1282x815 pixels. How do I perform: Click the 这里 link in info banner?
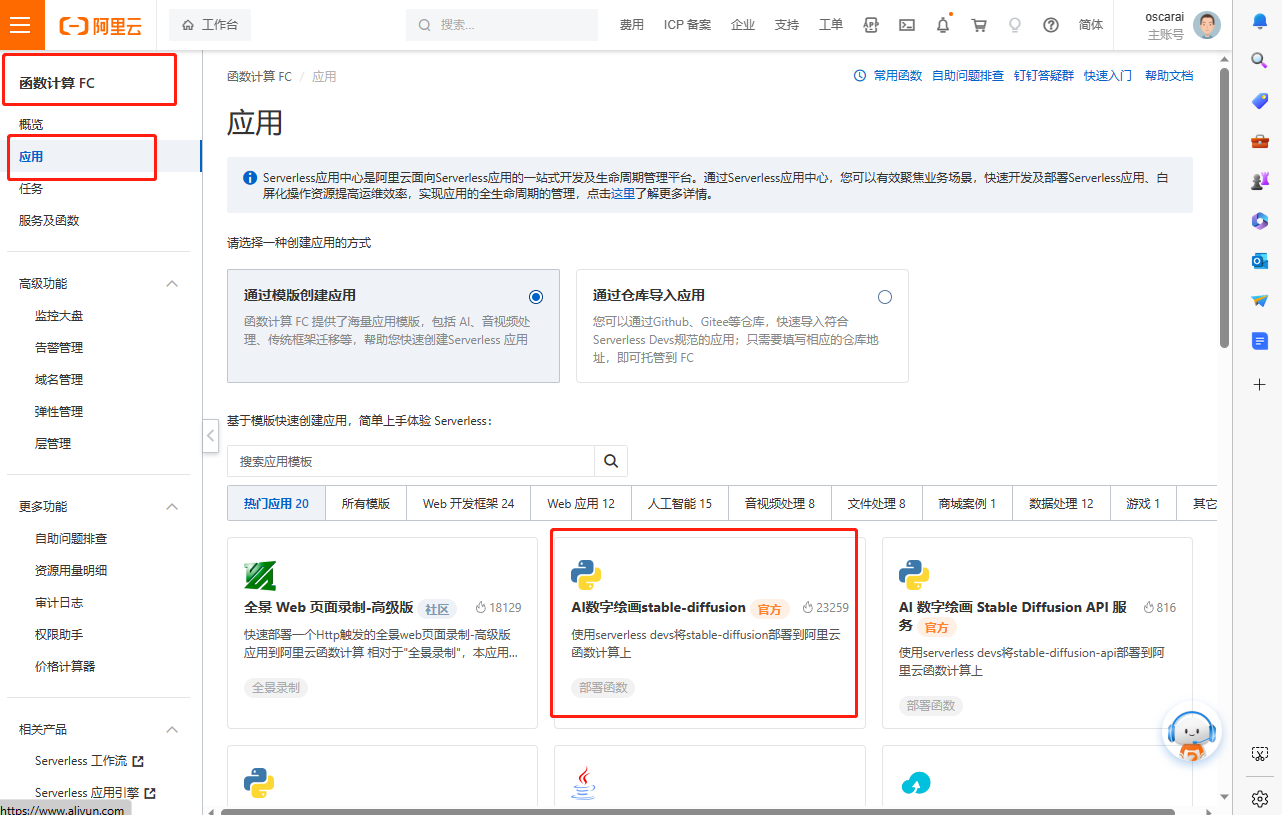[x=623, y=194]
